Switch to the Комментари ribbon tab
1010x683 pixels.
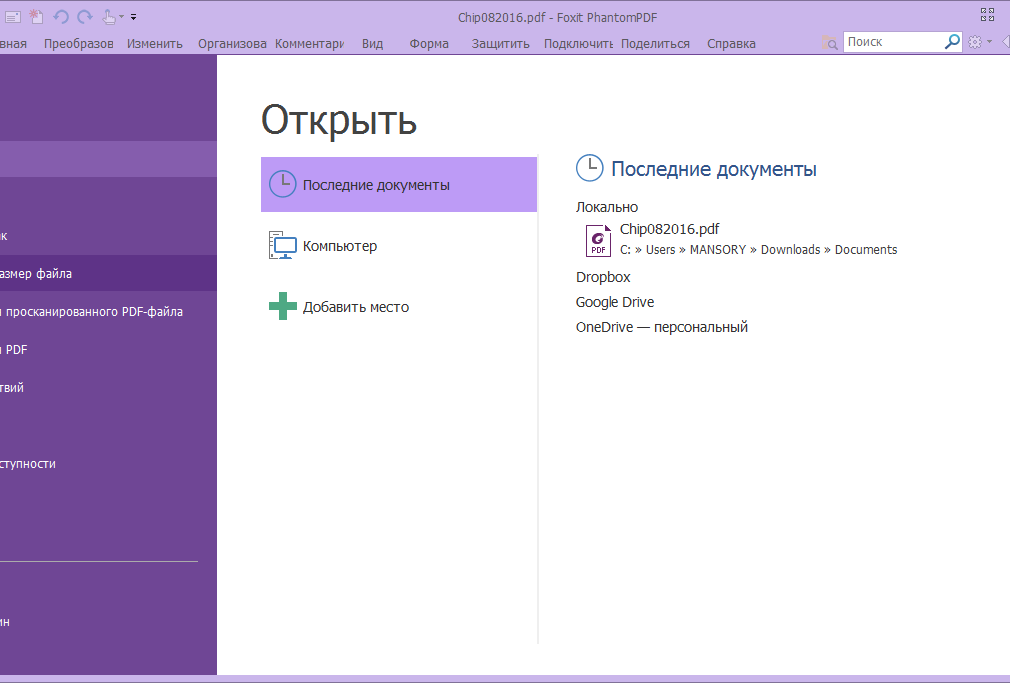(x=309, y=44)
